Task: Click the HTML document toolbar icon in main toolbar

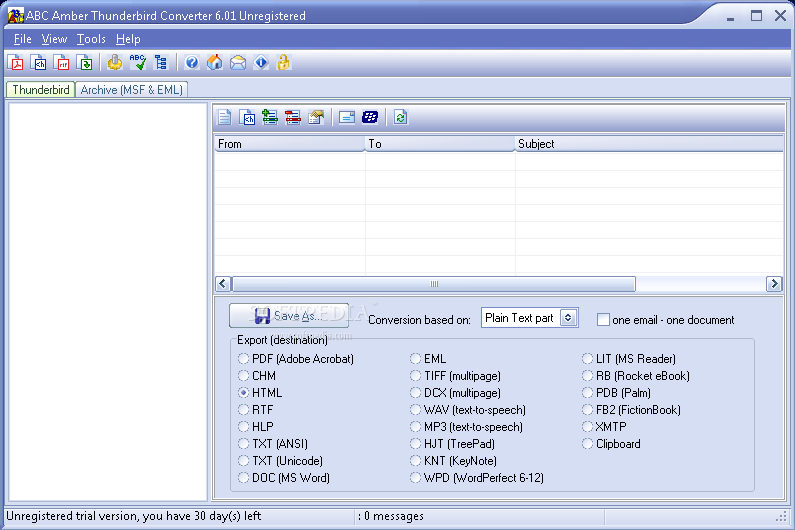Action: click(x=39, y=62)
